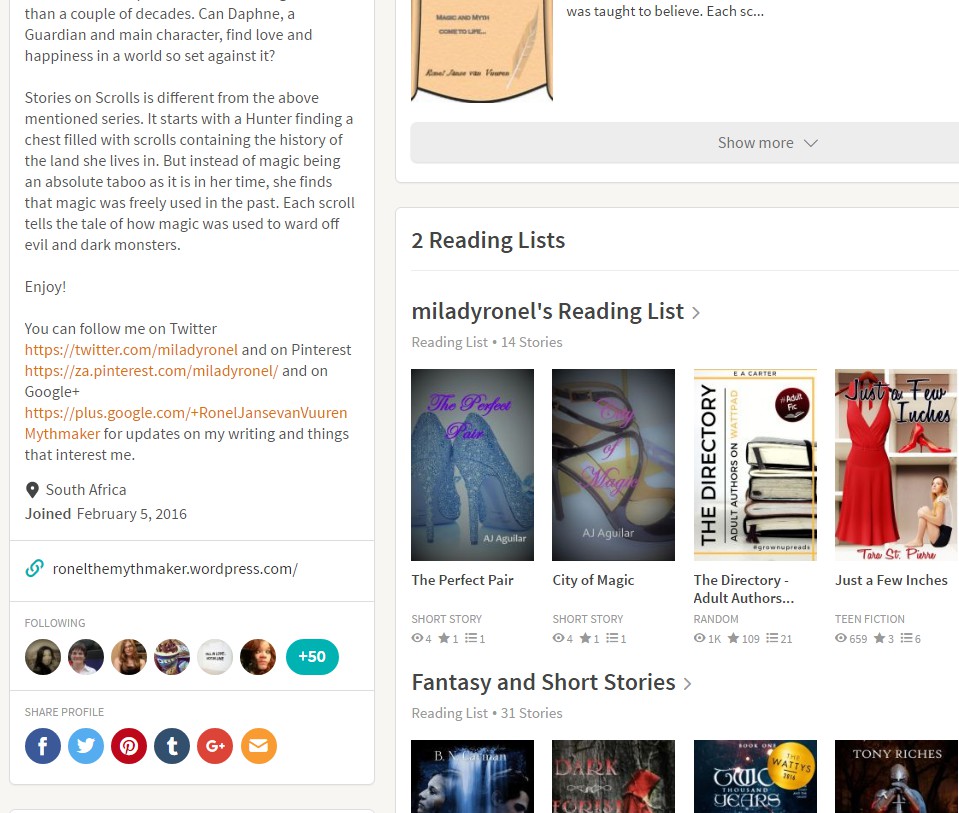Image resolution: width=959 pixels, height=813 pixels.
Task: Click the website link chain icon
Action: coord(34,568)
